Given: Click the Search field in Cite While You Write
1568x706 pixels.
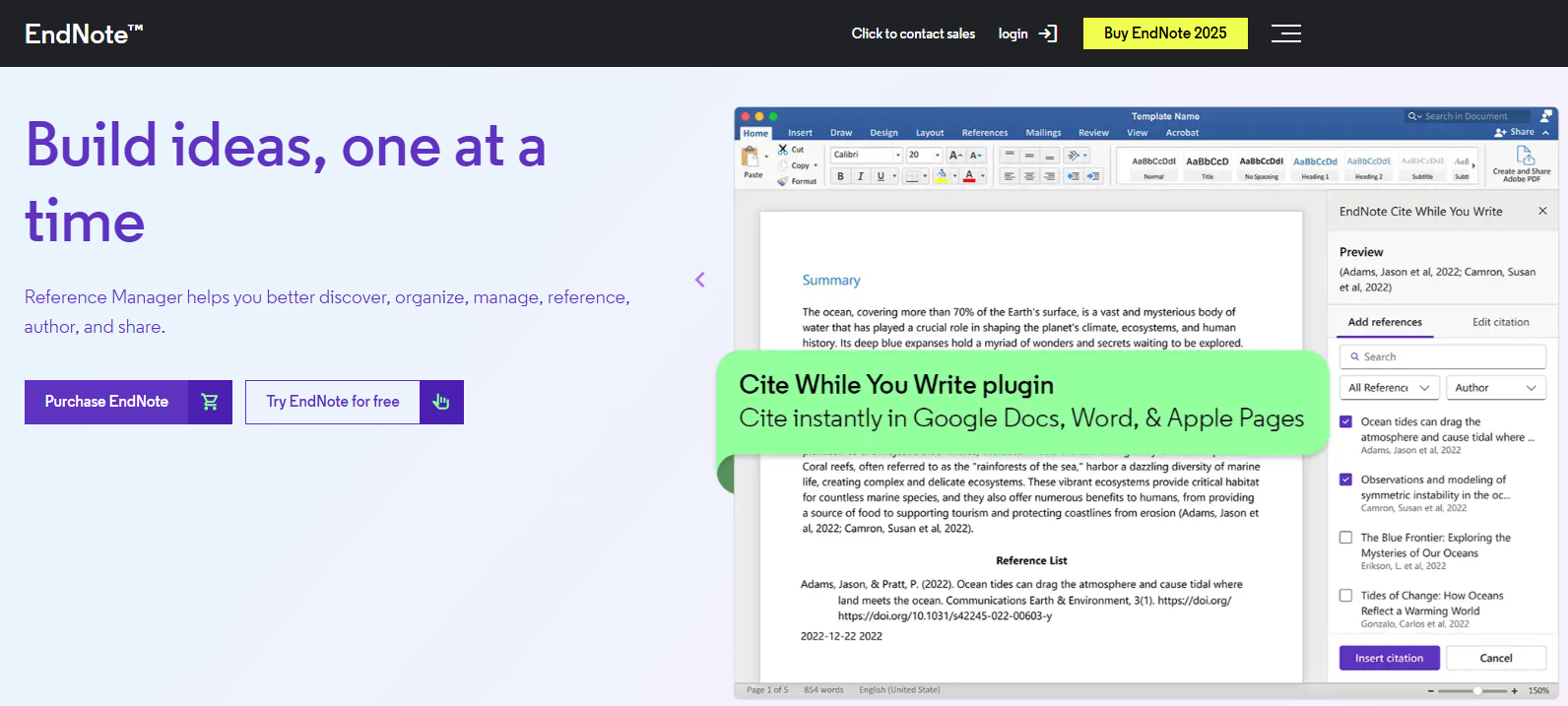Looking at the screenshot, I should (1442, 356).
